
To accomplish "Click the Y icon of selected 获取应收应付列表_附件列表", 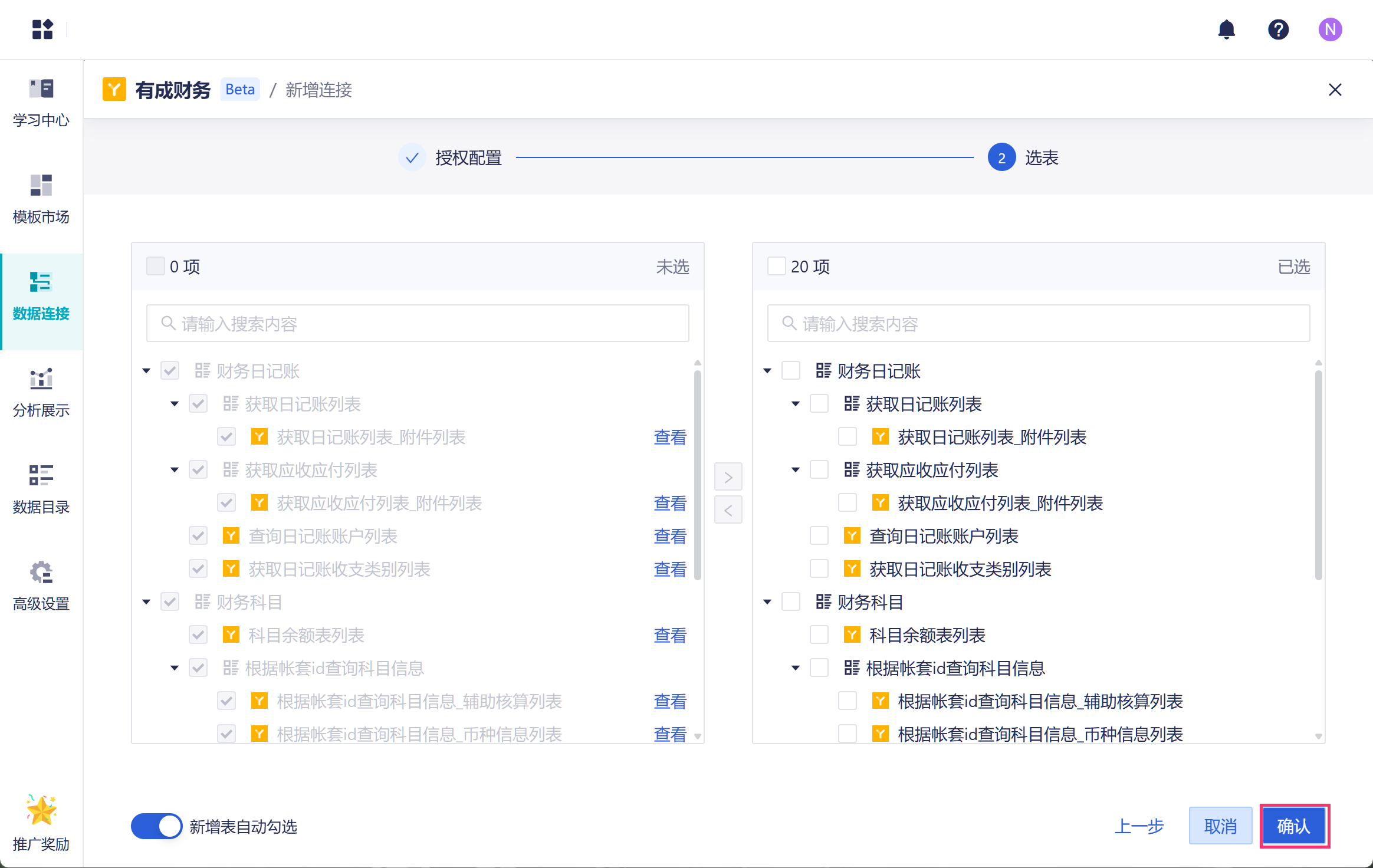I will [x=881, y=503].
